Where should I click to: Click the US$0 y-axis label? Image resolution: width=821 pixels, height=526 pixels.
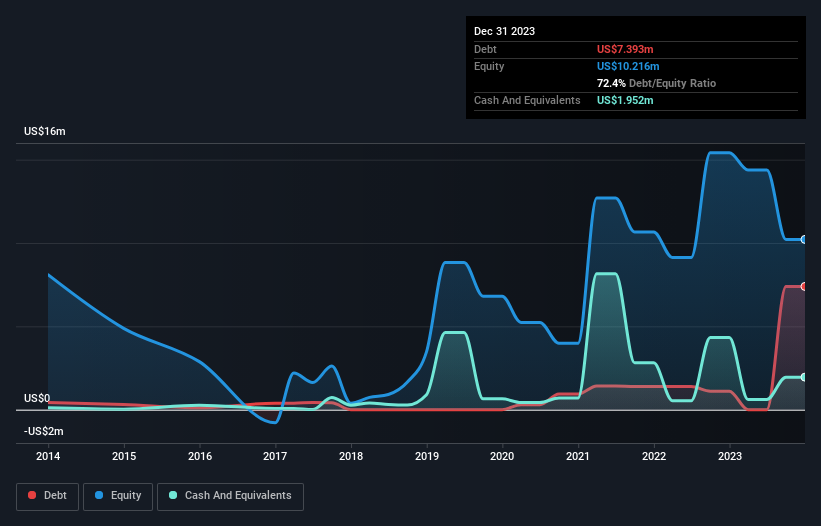pos(37,398)
